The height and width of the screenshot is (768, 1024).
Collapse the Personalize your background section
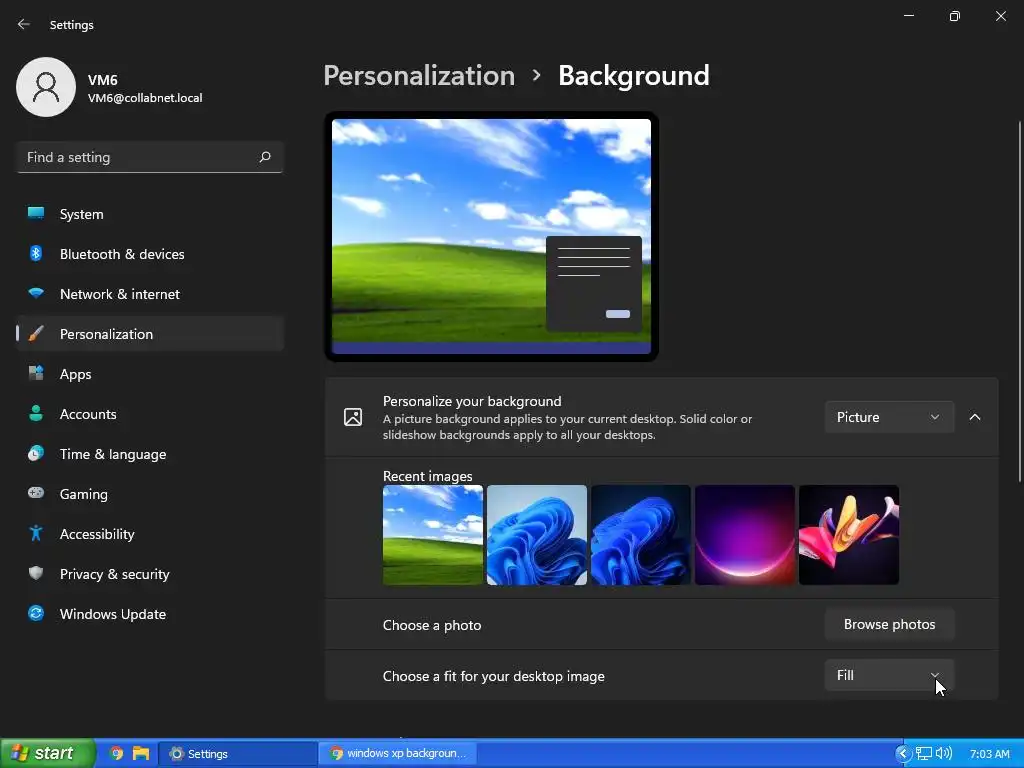point(974,417)
